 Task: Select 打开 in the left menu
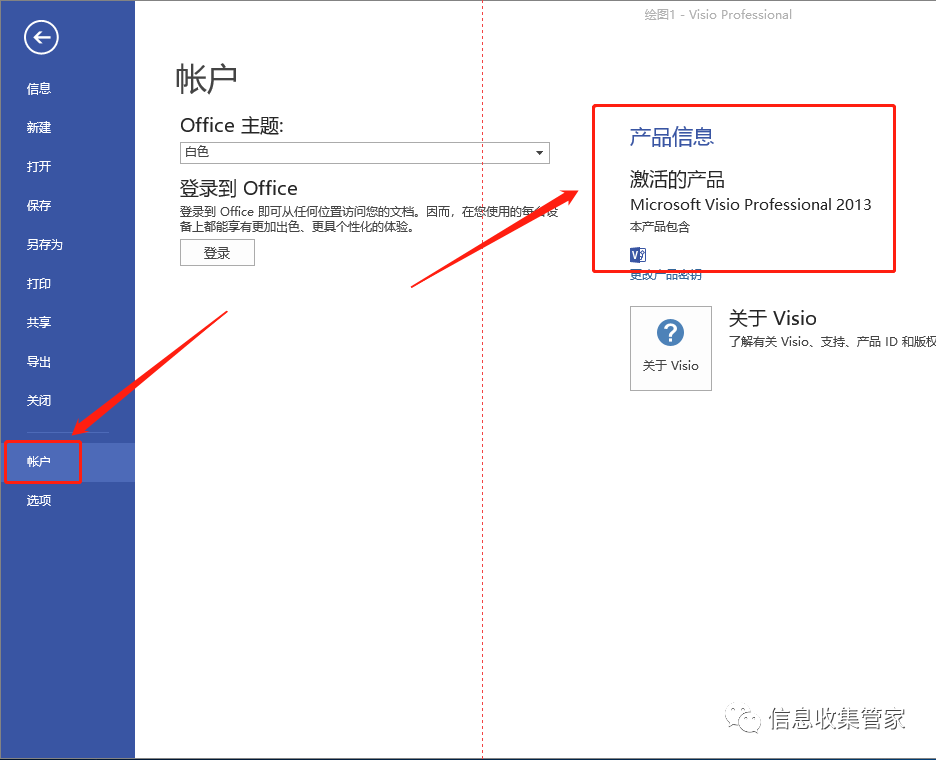coord(38,166)
